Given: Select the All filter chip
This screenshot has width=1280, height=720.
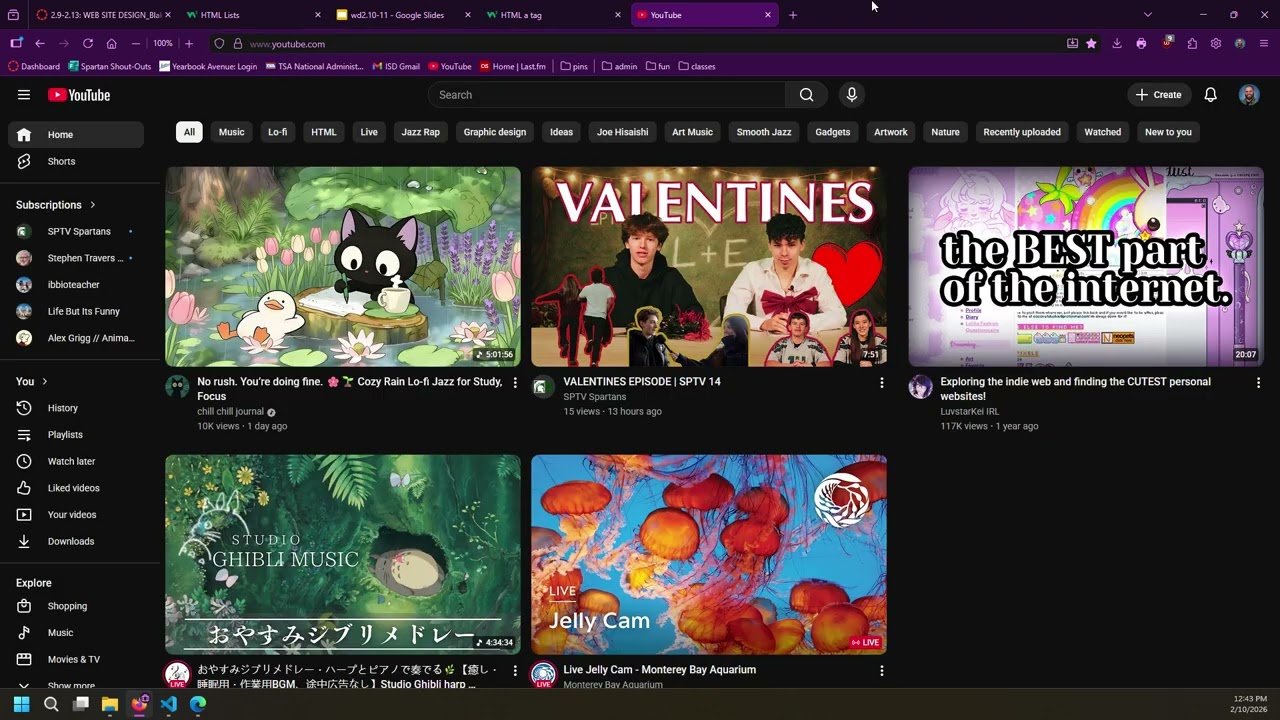Looking at the screenshot, I should point(189,132).
